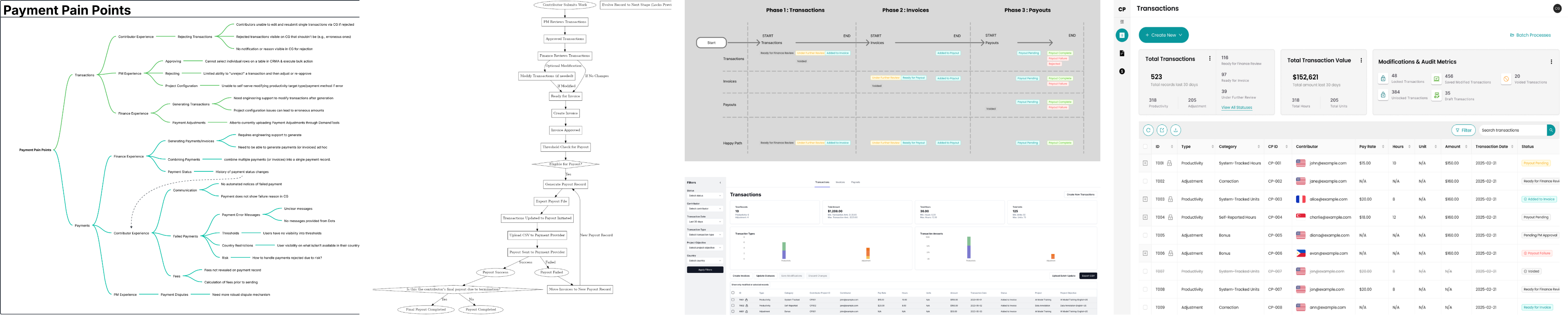This screenshot has width=1568, height=315.
Task: Click the edit/open icon above transactions table
Action: pos(1161,130)
